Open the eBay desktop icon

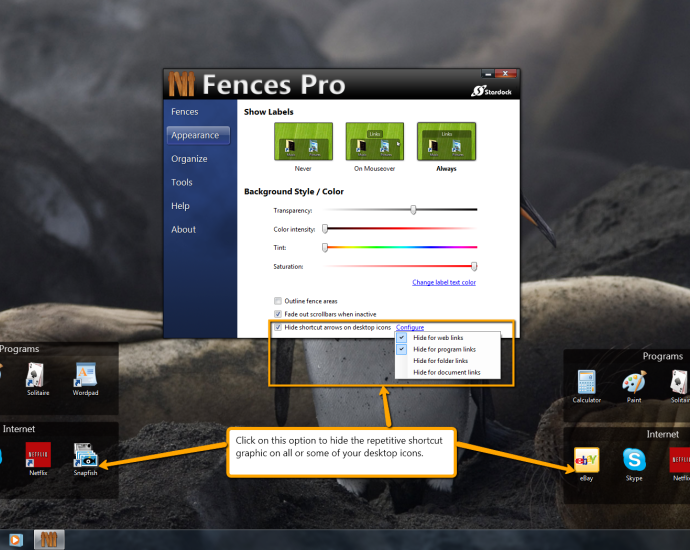pos(587,464)
